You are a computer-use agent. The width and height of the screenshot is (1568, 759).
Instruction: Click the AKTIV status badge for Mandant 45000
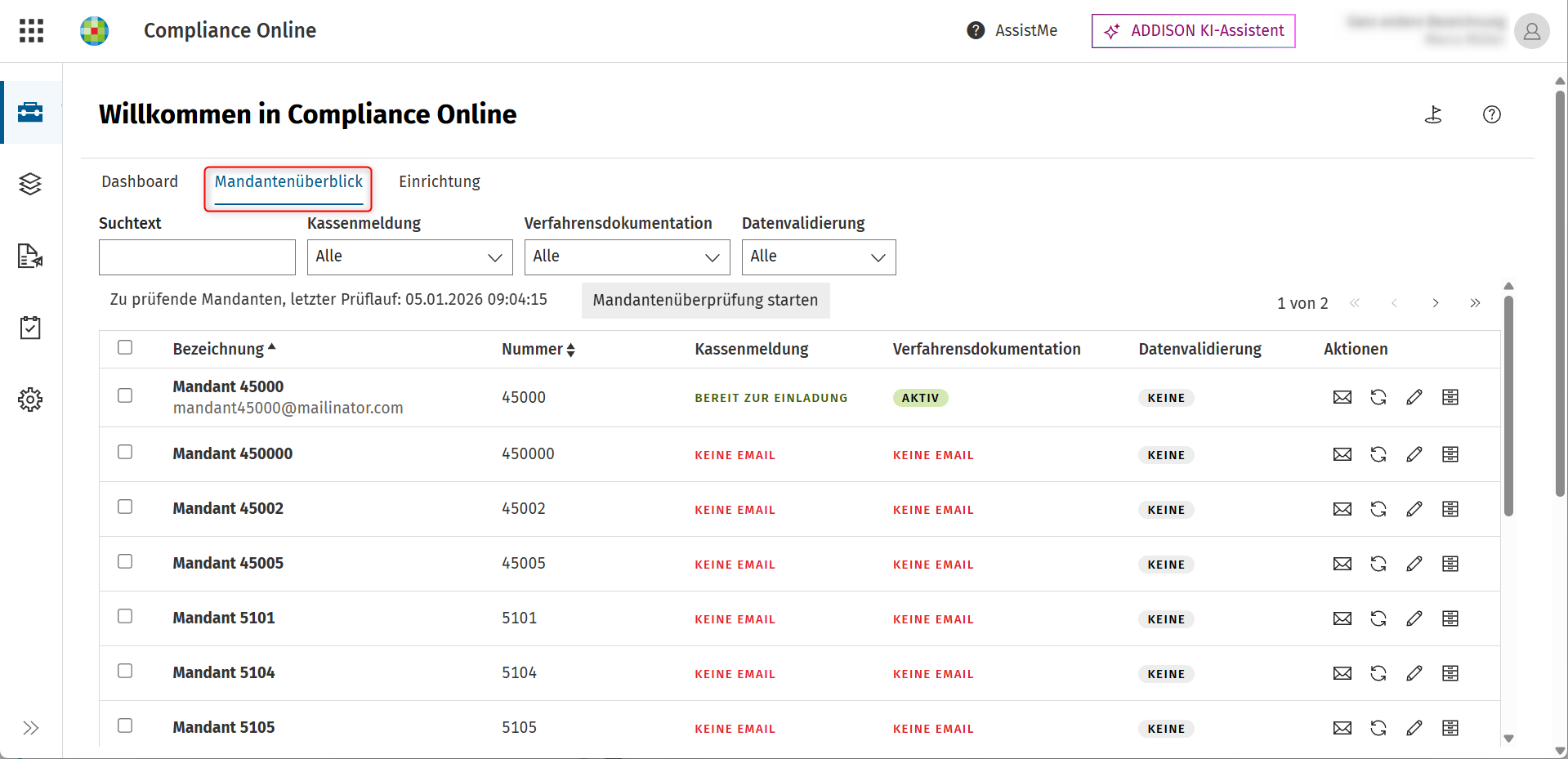pyautogui.click(x=920, y=398)
